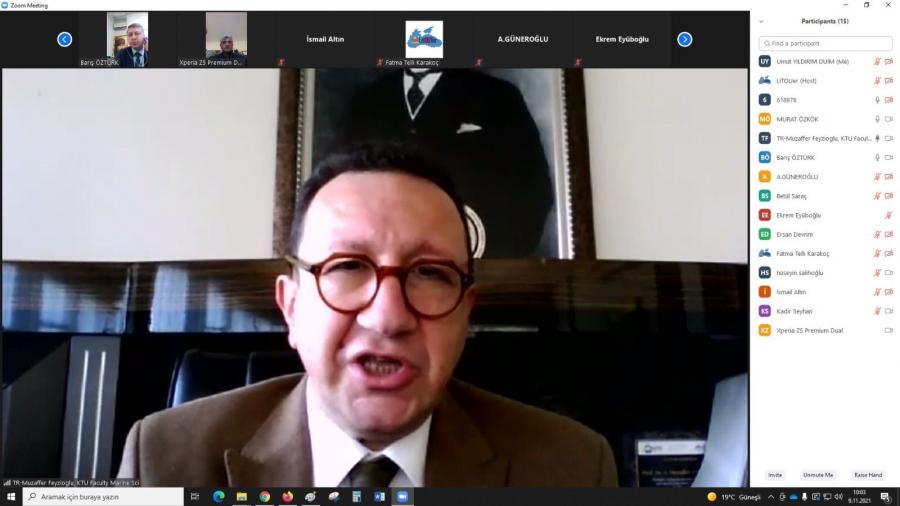Select Fatma Telli Karakoç video thumbnail
The width and height of the screenshot is (900, 506).
(424, 40)
